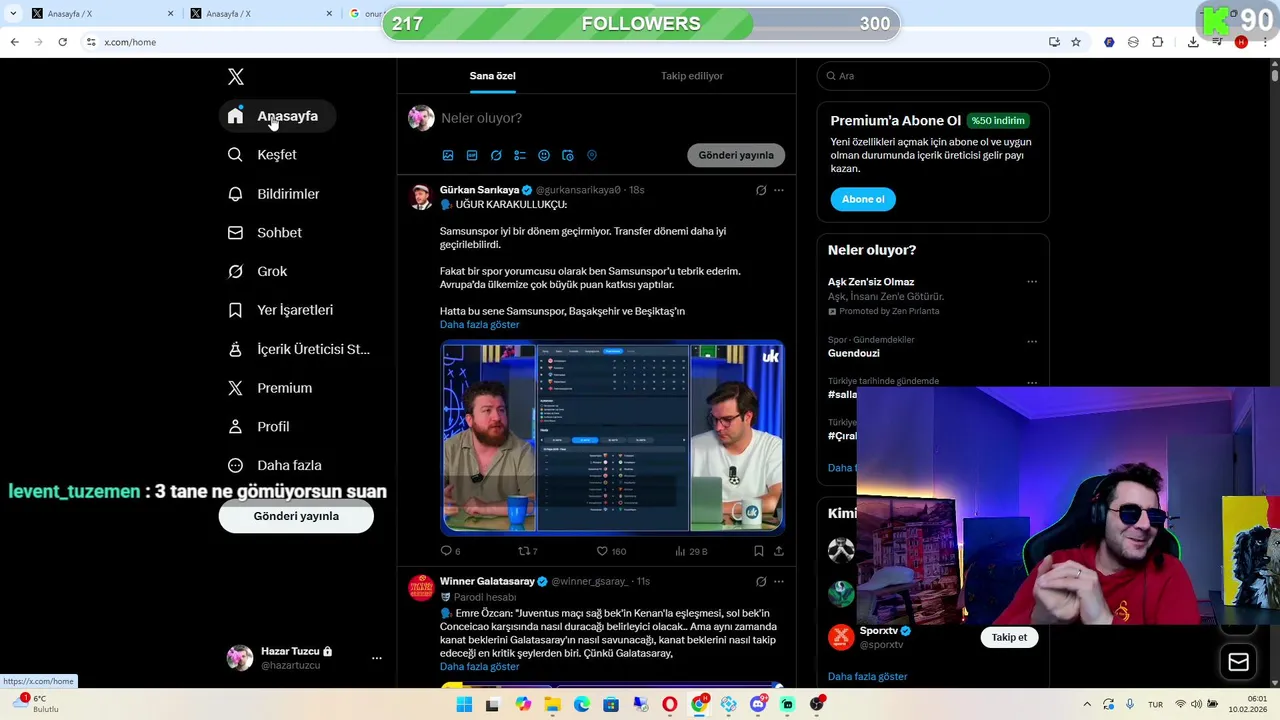Follow Sporxtv with Takip et
Image resolution: width=1280 pixels, height=720 pixels.
click(1009, 637)
